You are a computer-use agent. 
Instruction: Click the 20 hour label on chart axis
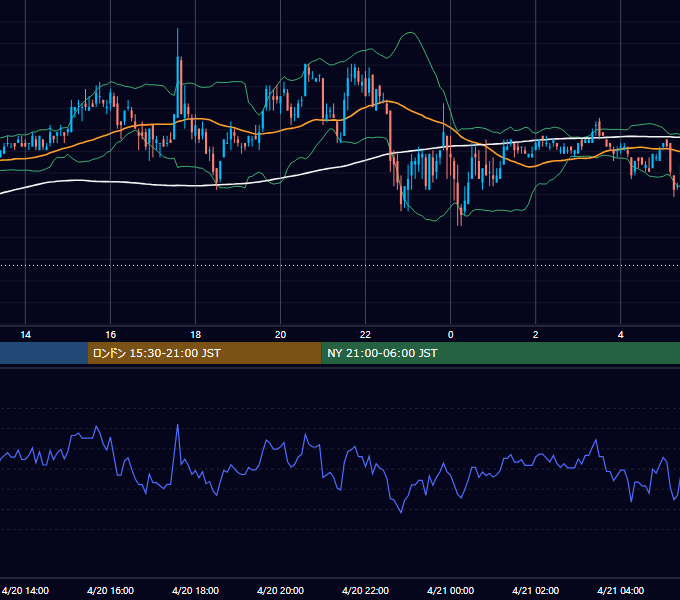click(x=281, y=335)
